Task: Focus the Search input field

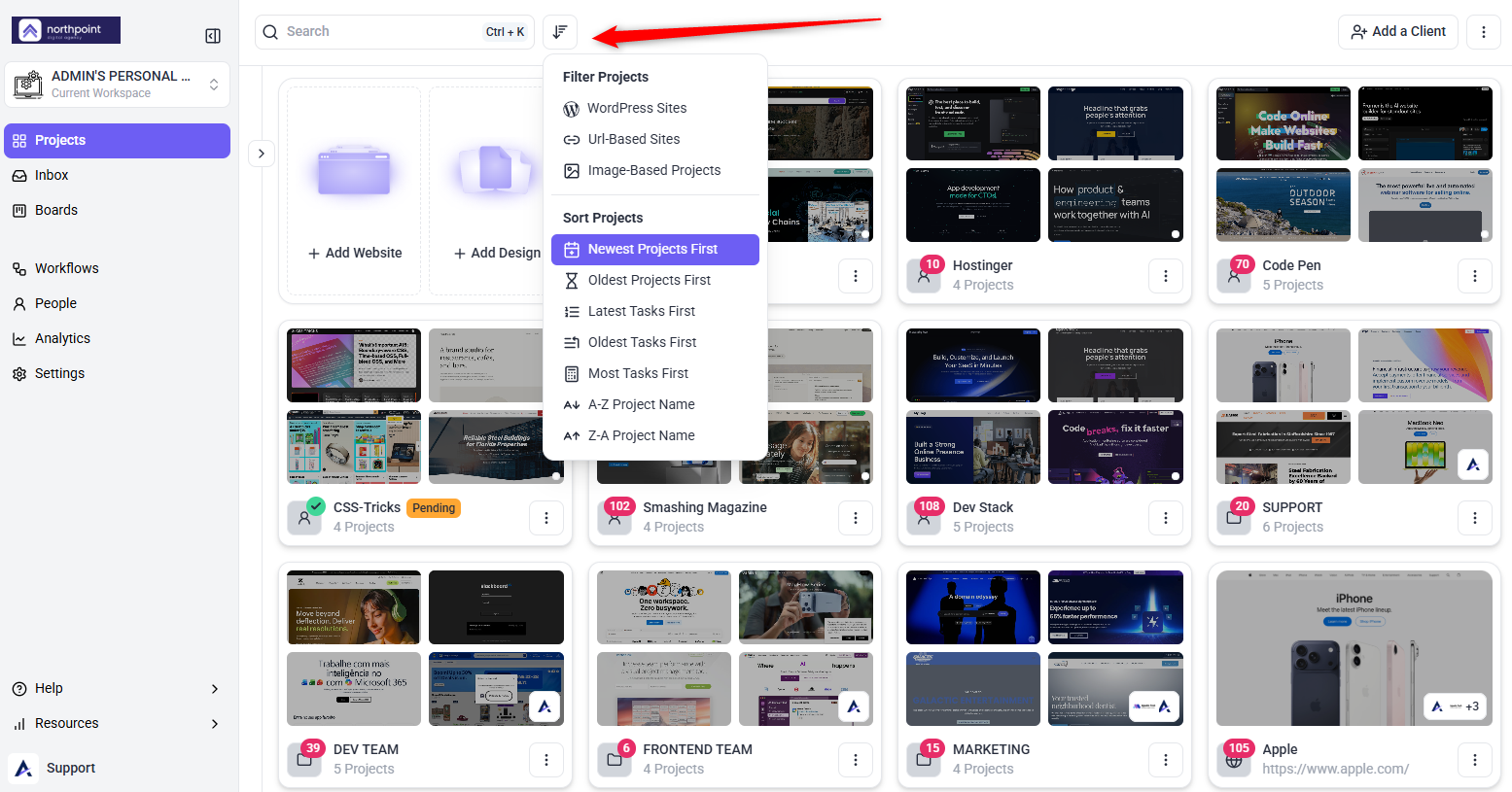Action: click(x=395, y=32)
